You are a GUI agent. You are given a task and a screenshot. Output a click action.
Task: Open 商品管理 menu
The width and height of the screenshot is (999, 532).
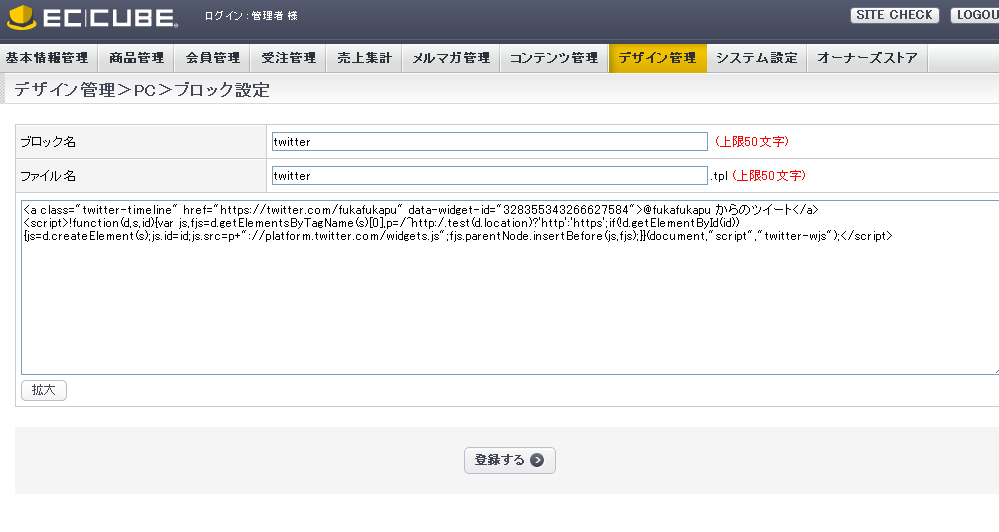pos(136,58)
